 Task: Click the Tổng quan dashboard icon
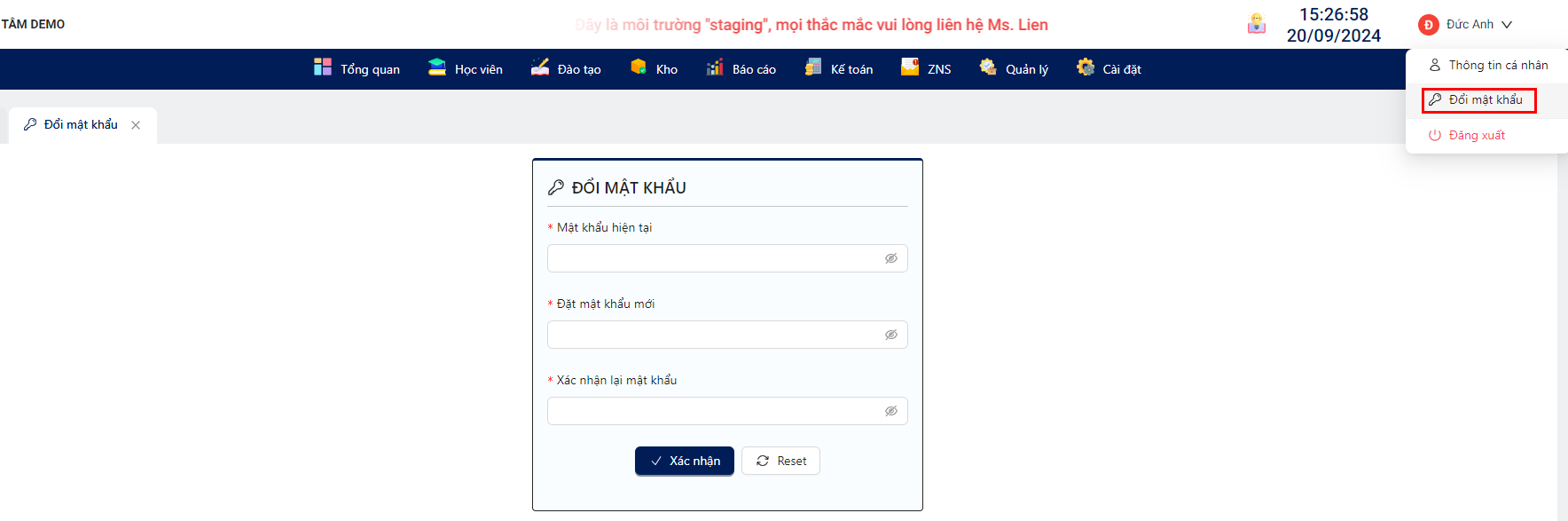pos(323,67)
